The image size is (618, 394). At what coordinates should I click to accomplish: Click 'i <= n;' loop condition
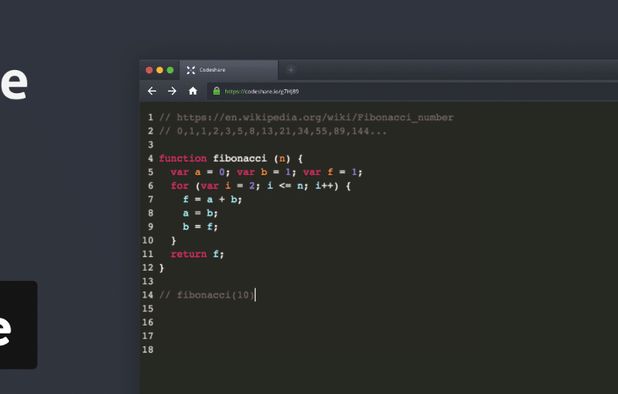[x=288, y=186]
